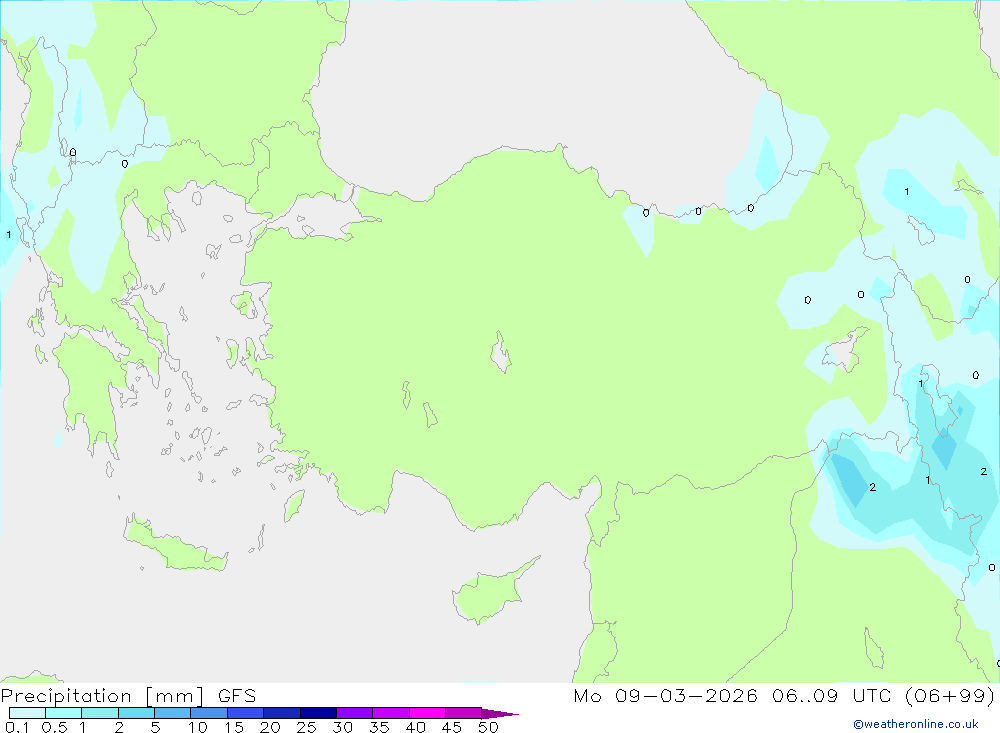Choose the 5–10 mm legend color box

point(173,713)
